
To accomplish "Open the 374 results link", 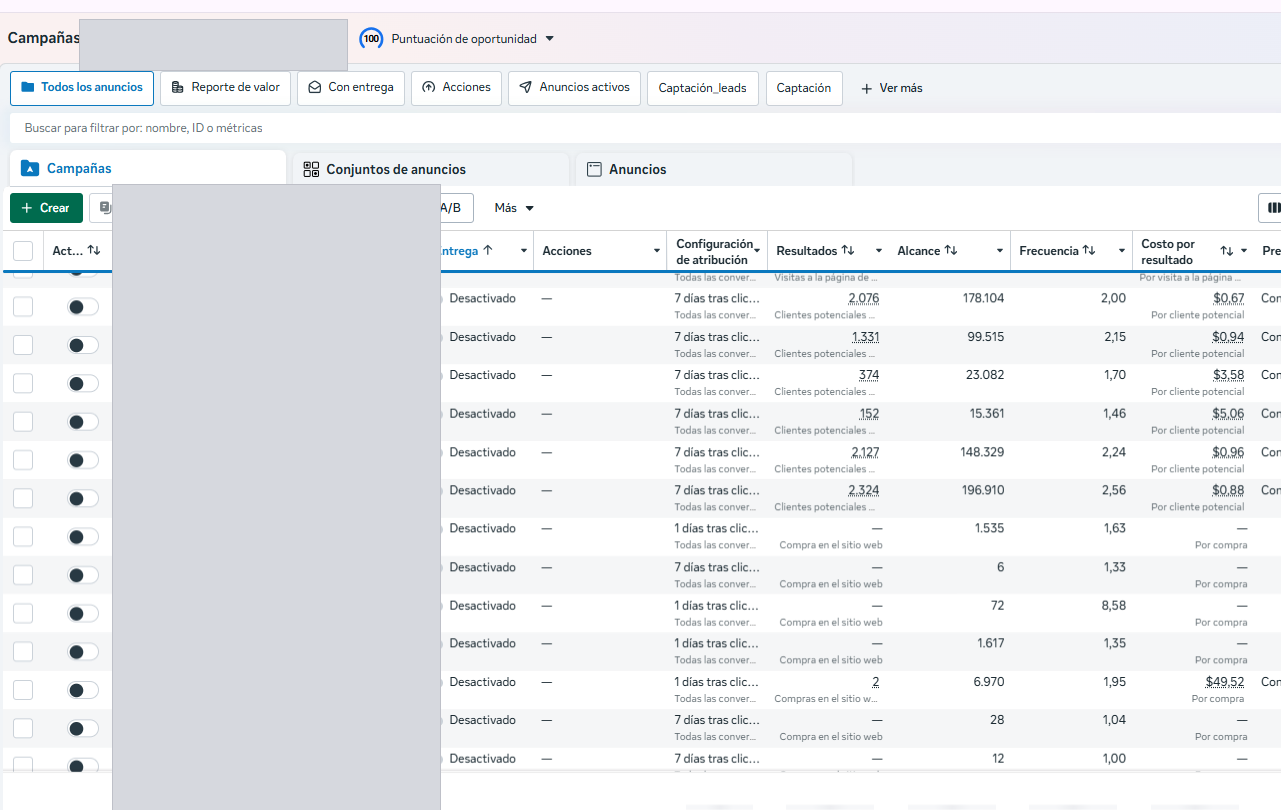I will tap(869, 375).
